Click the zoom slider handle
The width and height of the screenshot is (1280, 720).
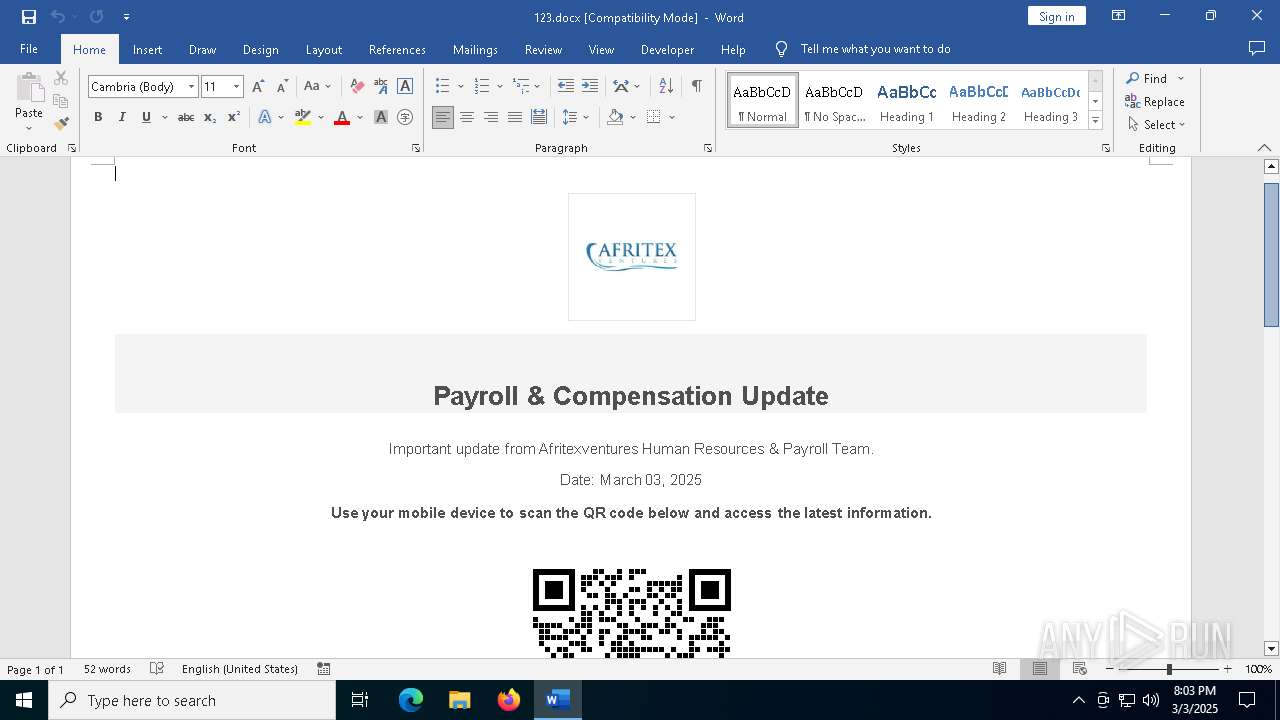1169,669
